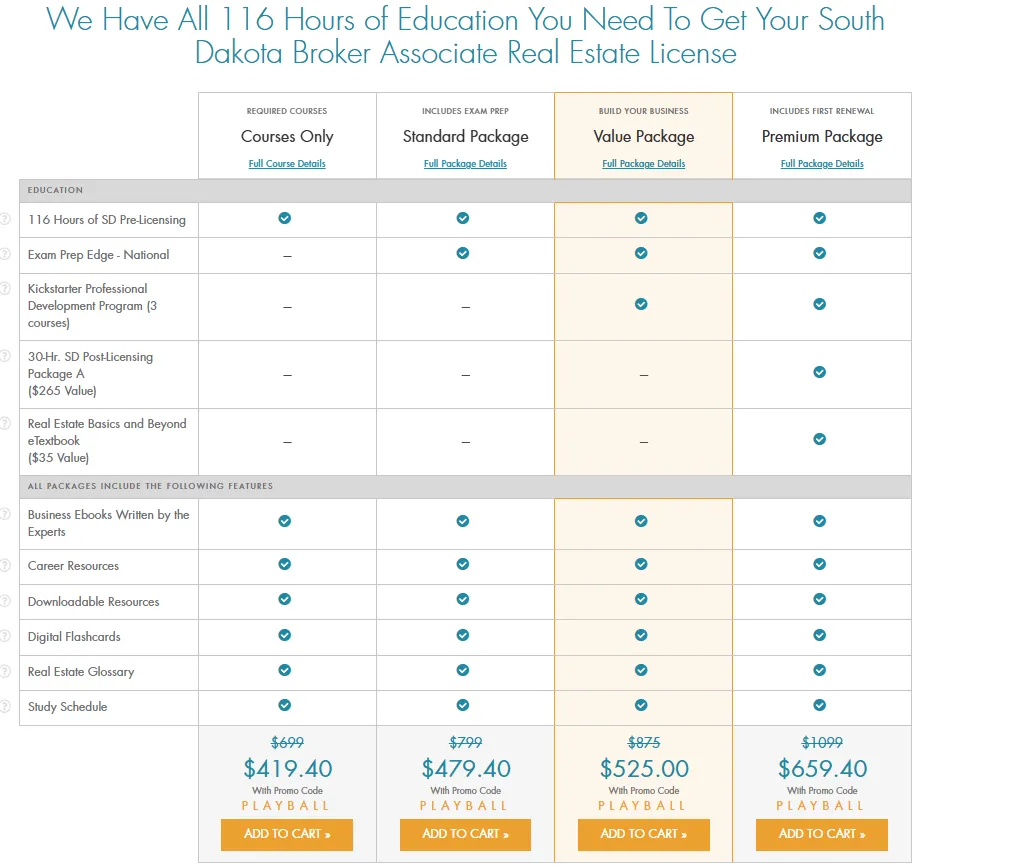Viewport: 1021px width, 868px height.
Task: Add the Standard Package to cart
Action: click(x=465, y=834)
